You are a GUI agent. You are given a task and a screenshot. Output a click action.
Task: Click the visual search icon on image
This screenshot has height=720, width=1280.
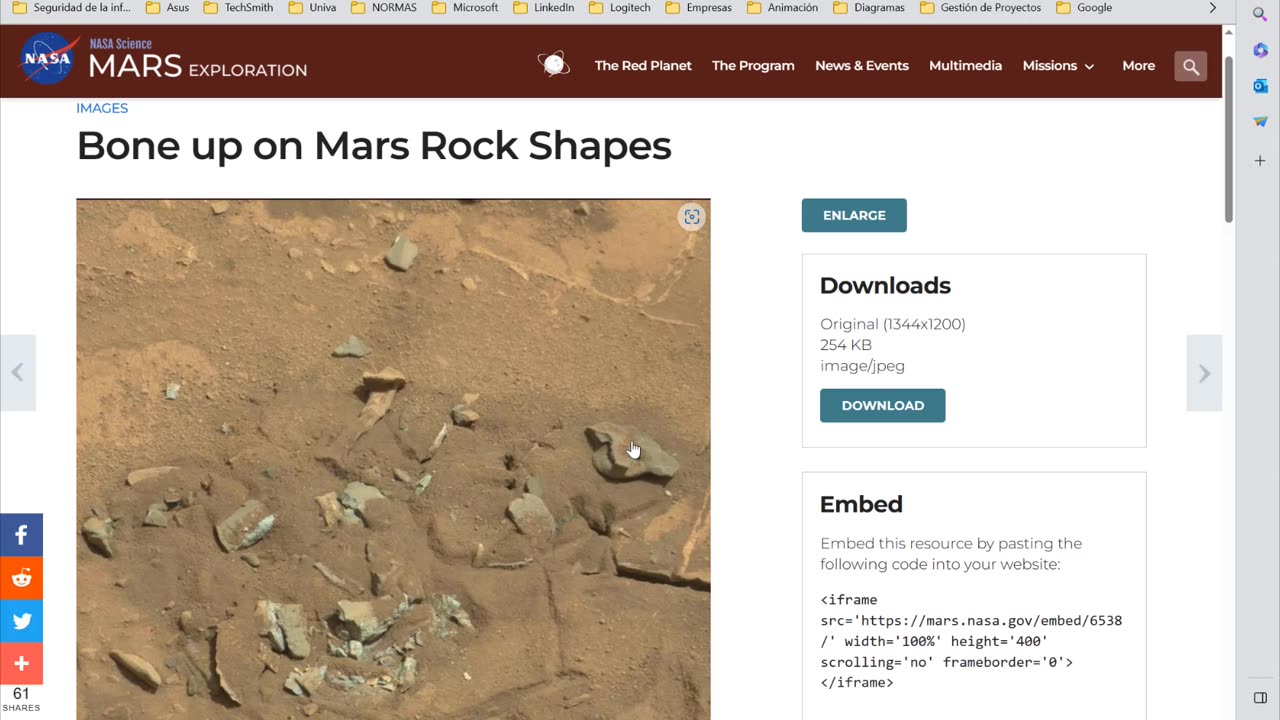[691, 217]
